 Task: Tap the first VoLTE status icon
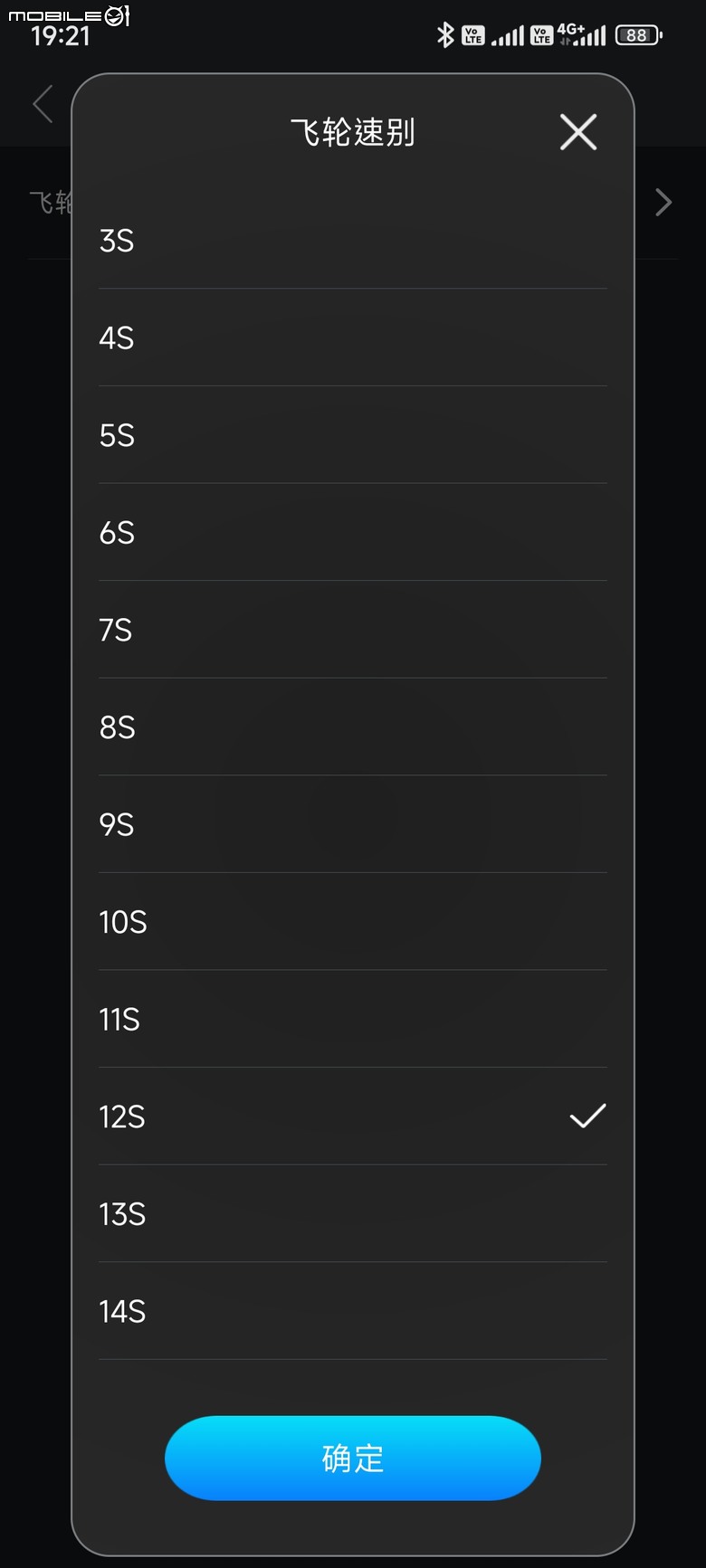(x=473, y=35)
